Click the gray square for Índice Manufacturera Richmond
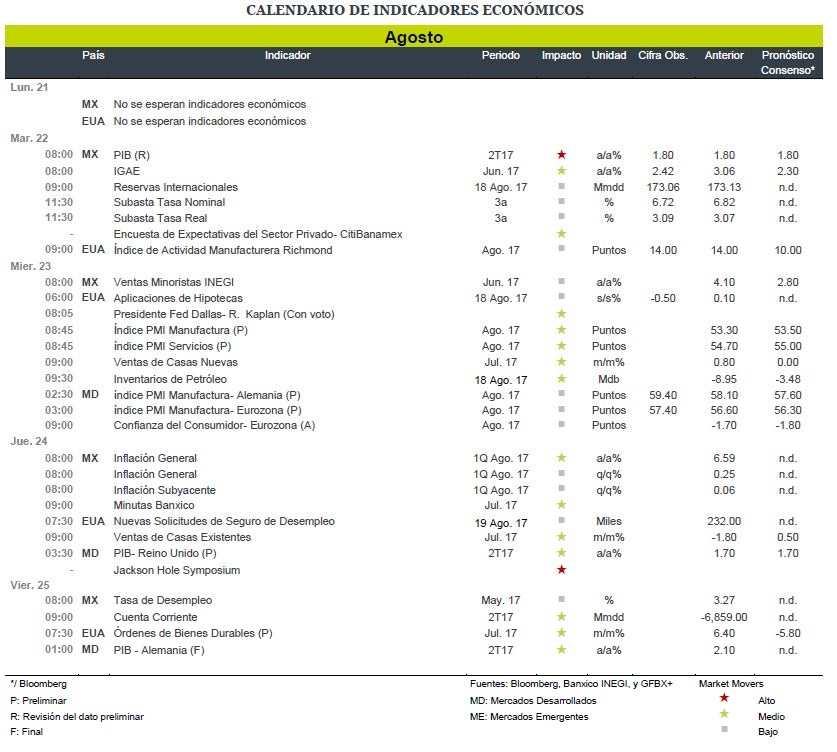The width and height of the screenshot is (837, 752). coord(561,248)
